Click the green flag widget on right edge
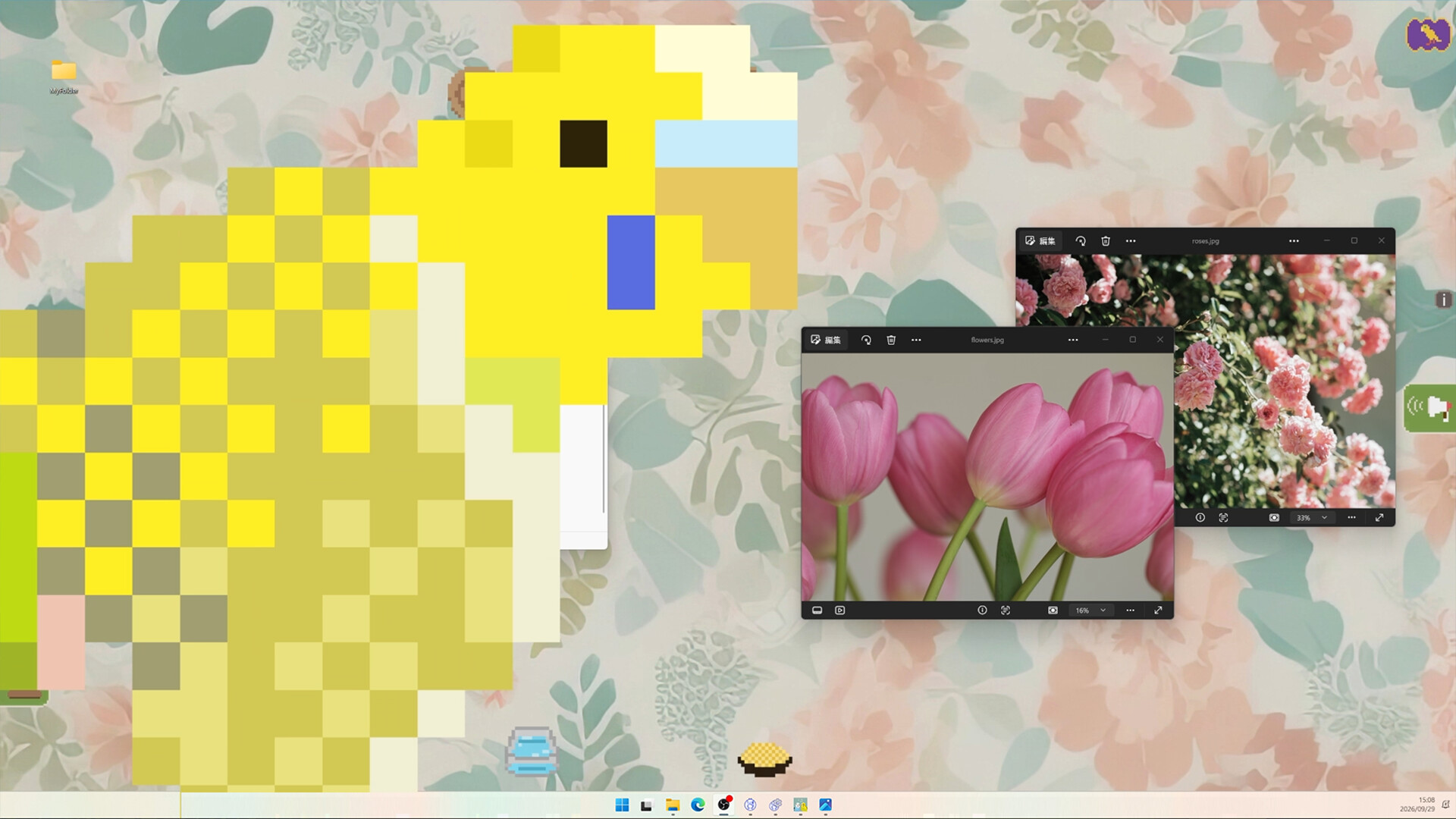 1429,408
